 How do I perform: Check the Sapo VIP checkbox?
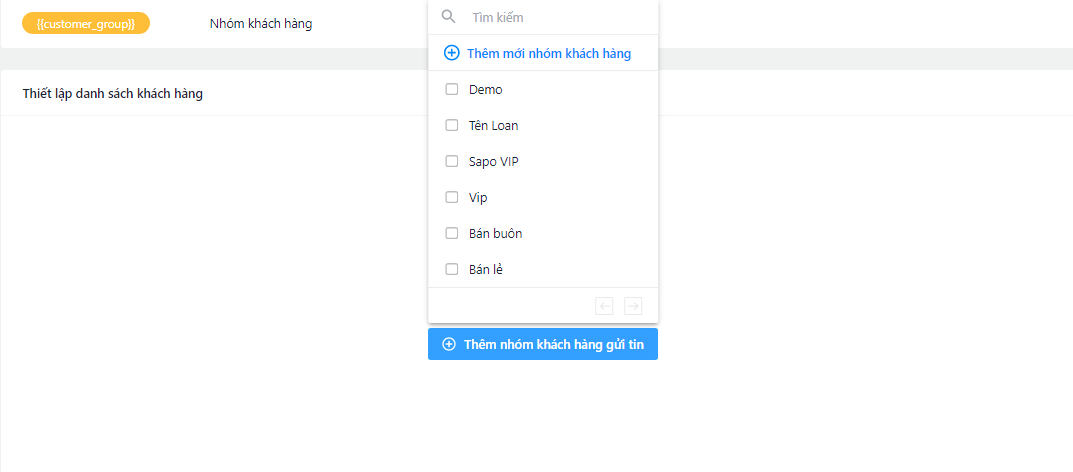(x=452, y=161)
